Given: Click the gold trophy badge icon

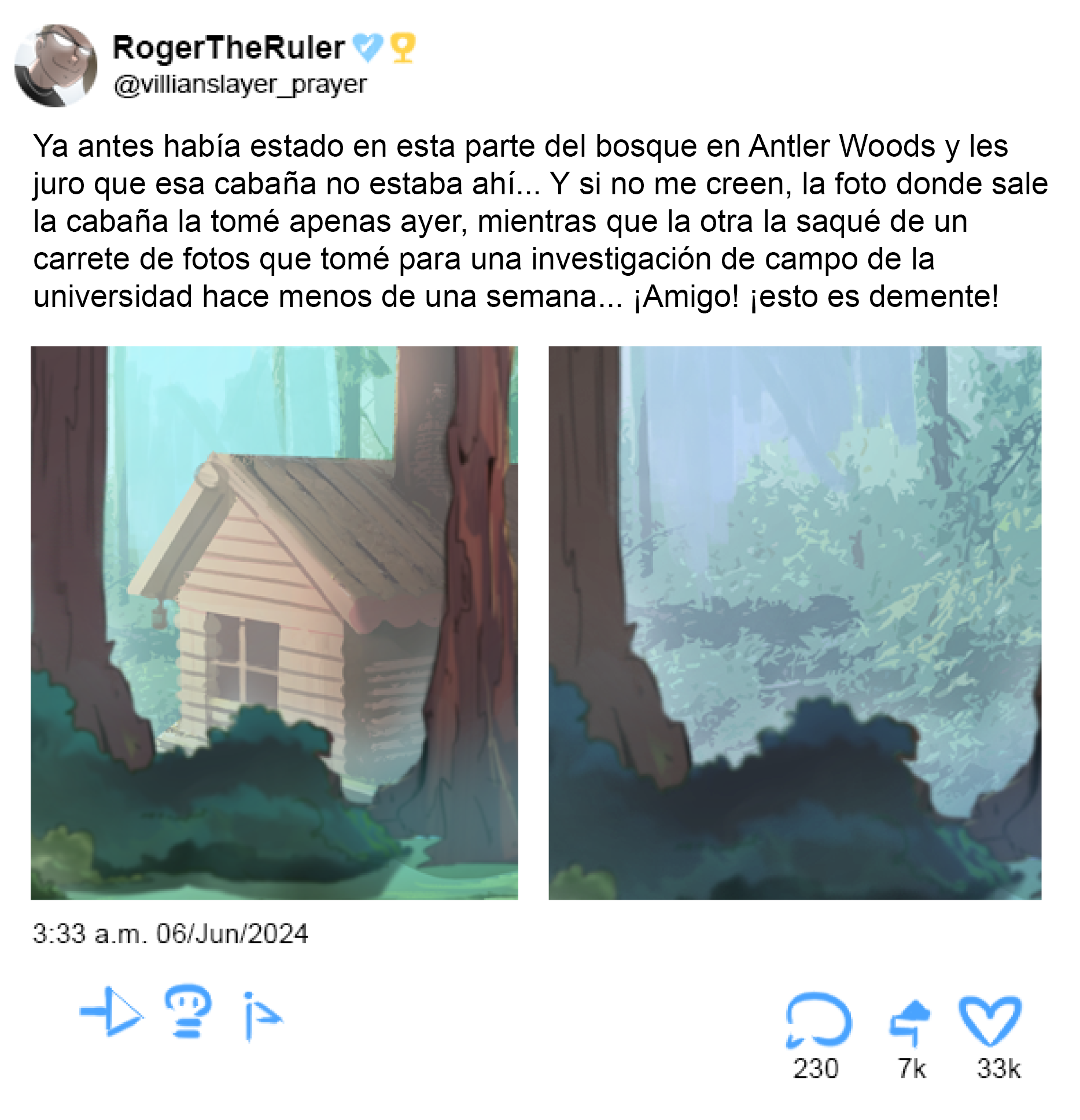Looking at the screenshot, I should point(403,47).
